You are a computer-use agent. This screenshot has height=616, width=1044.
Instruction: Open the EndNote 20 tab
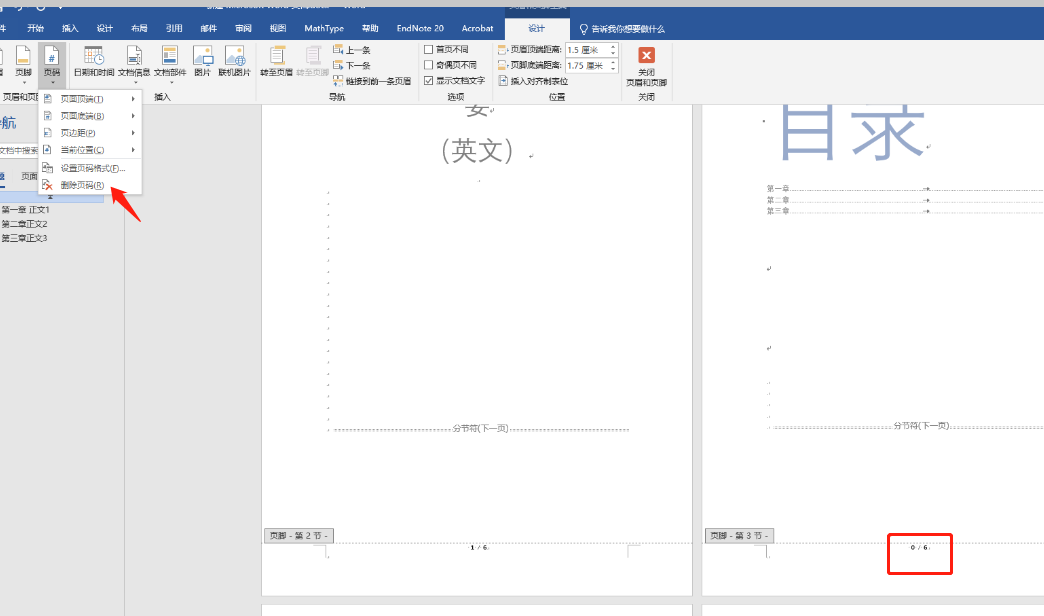click(x=420, y=28)
